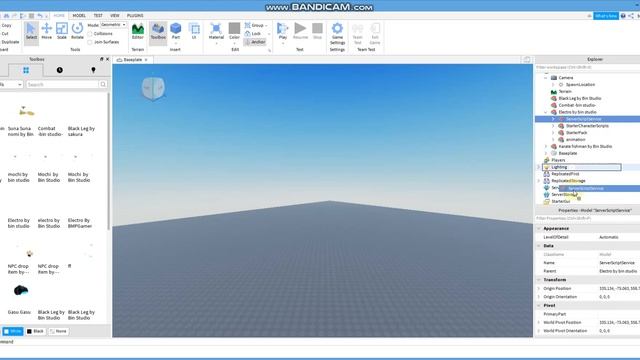Expand the StarterCharacterScripts node
Viewport: 640px width, 360px height.
pyautogui.click(x=553, y=126)
